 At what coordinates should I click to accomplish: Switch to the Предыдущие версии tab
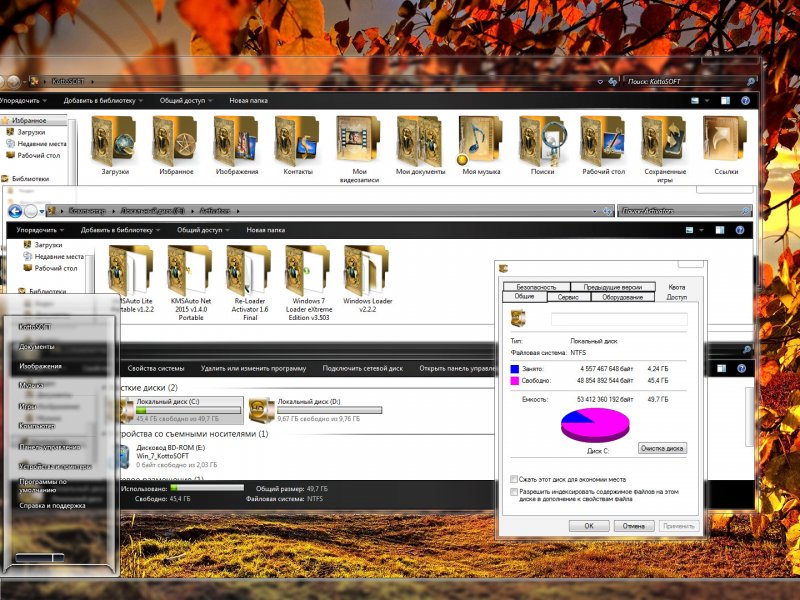(612, 287)
